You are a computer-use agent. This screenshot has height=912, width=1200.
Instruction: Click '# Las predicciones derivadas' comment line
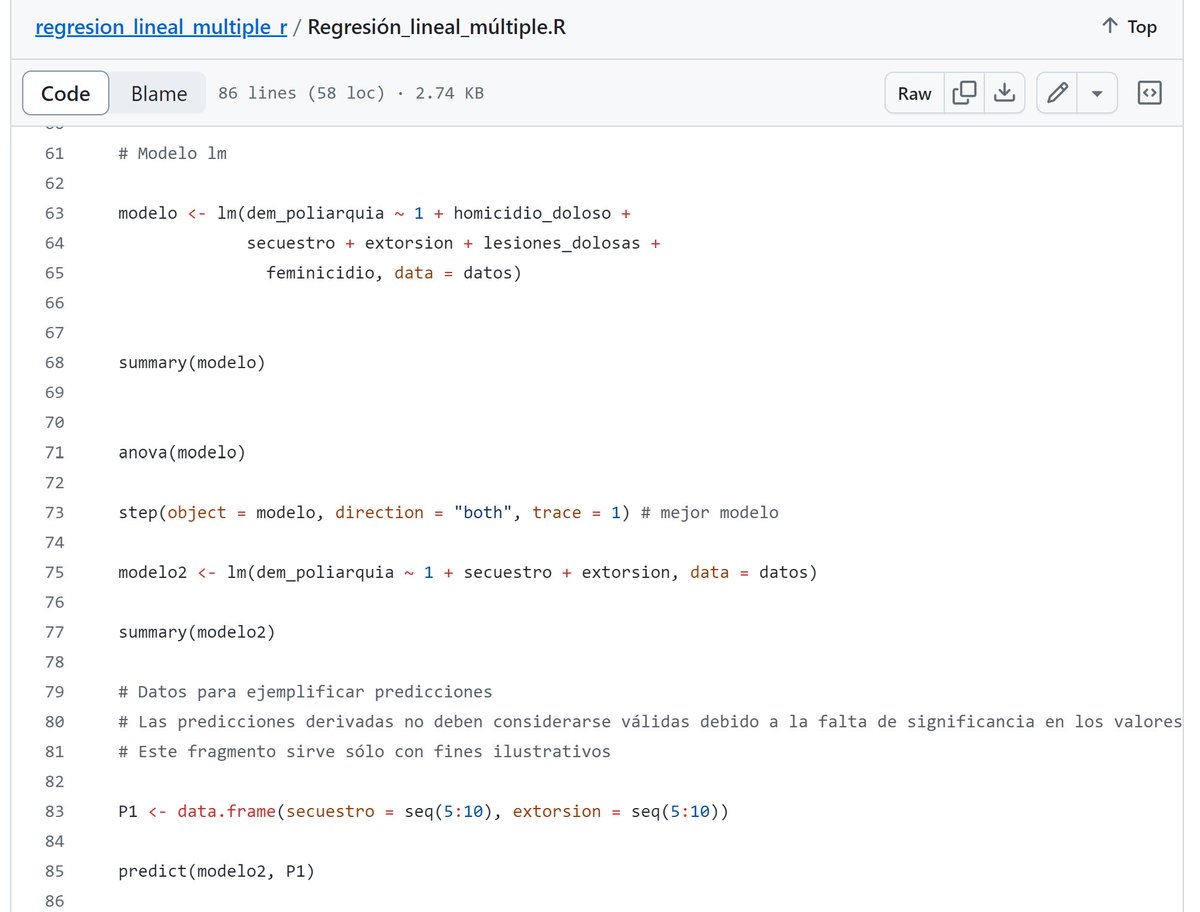[650, 721]
